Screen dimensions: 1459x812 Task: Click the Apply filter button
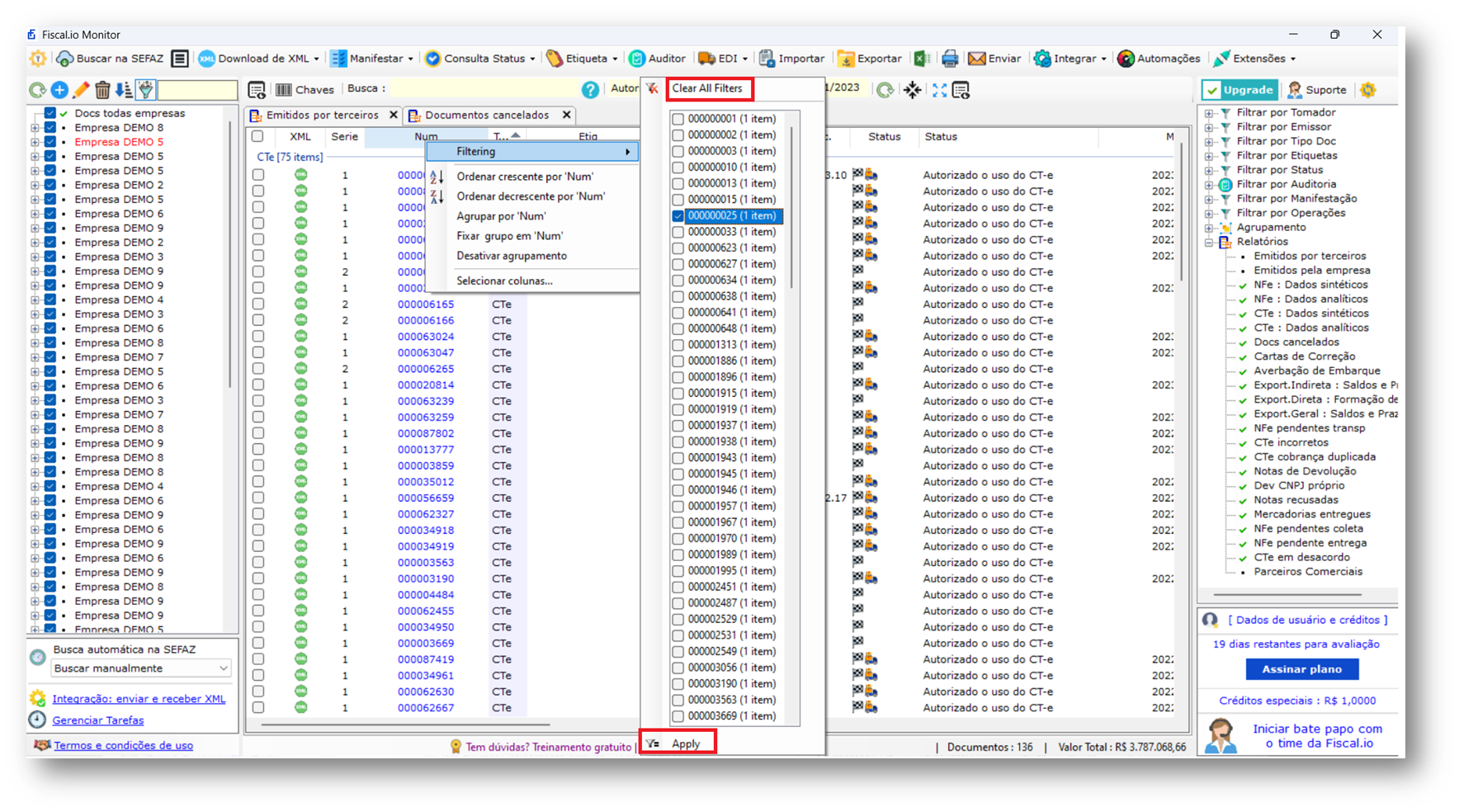pyautogui.click(x=678, y=744)
